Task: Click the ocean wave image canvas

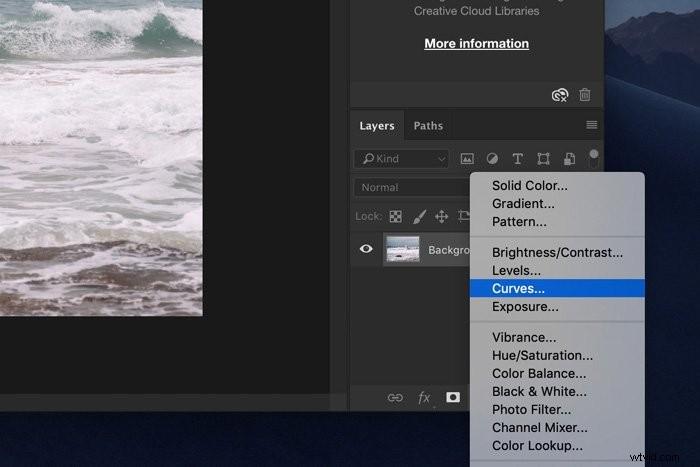Action: (101, 157)
